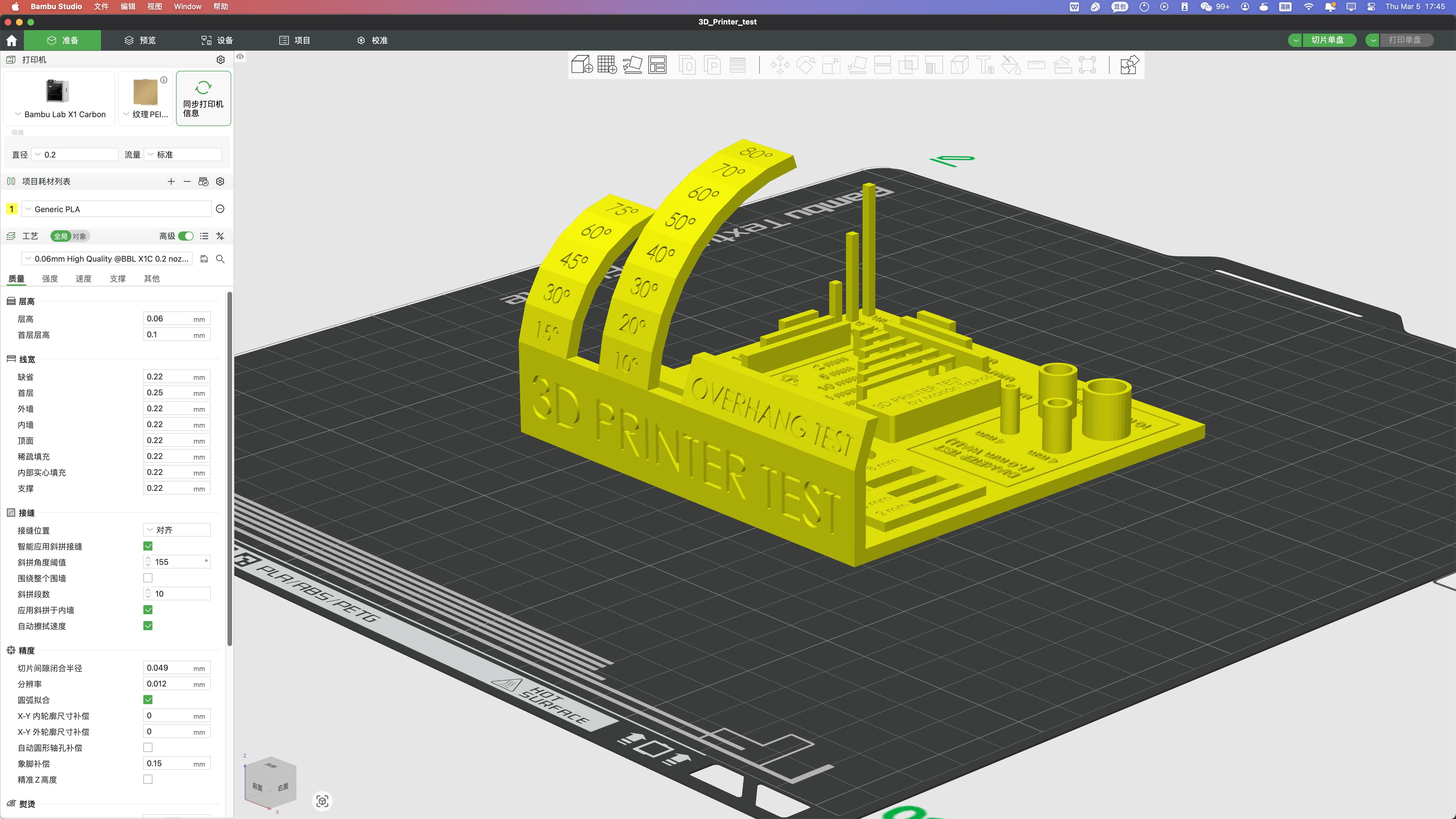Enable the 围绕整个围墙 checkbox
Image resolution: width=1456 pixels, height=819 pixels.
click(x=148, y=578)
